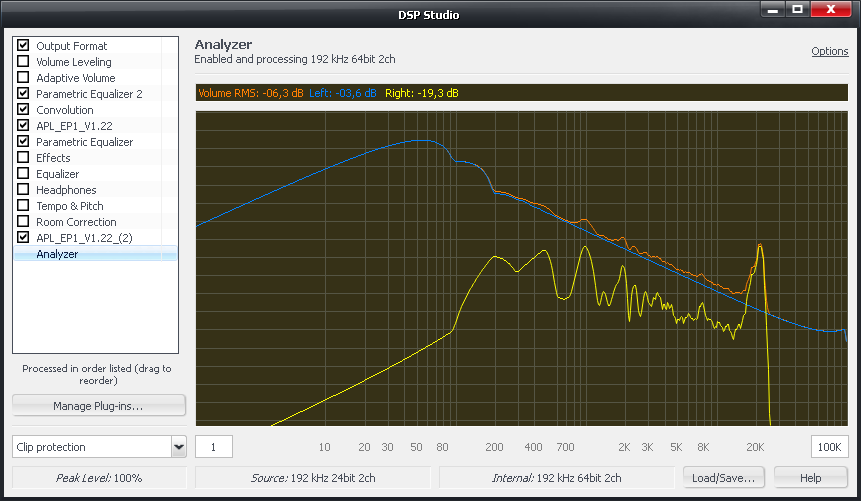Open the Clip protection dropdown arrow
Screen dimensions: 861x501
tap(179, 447)
